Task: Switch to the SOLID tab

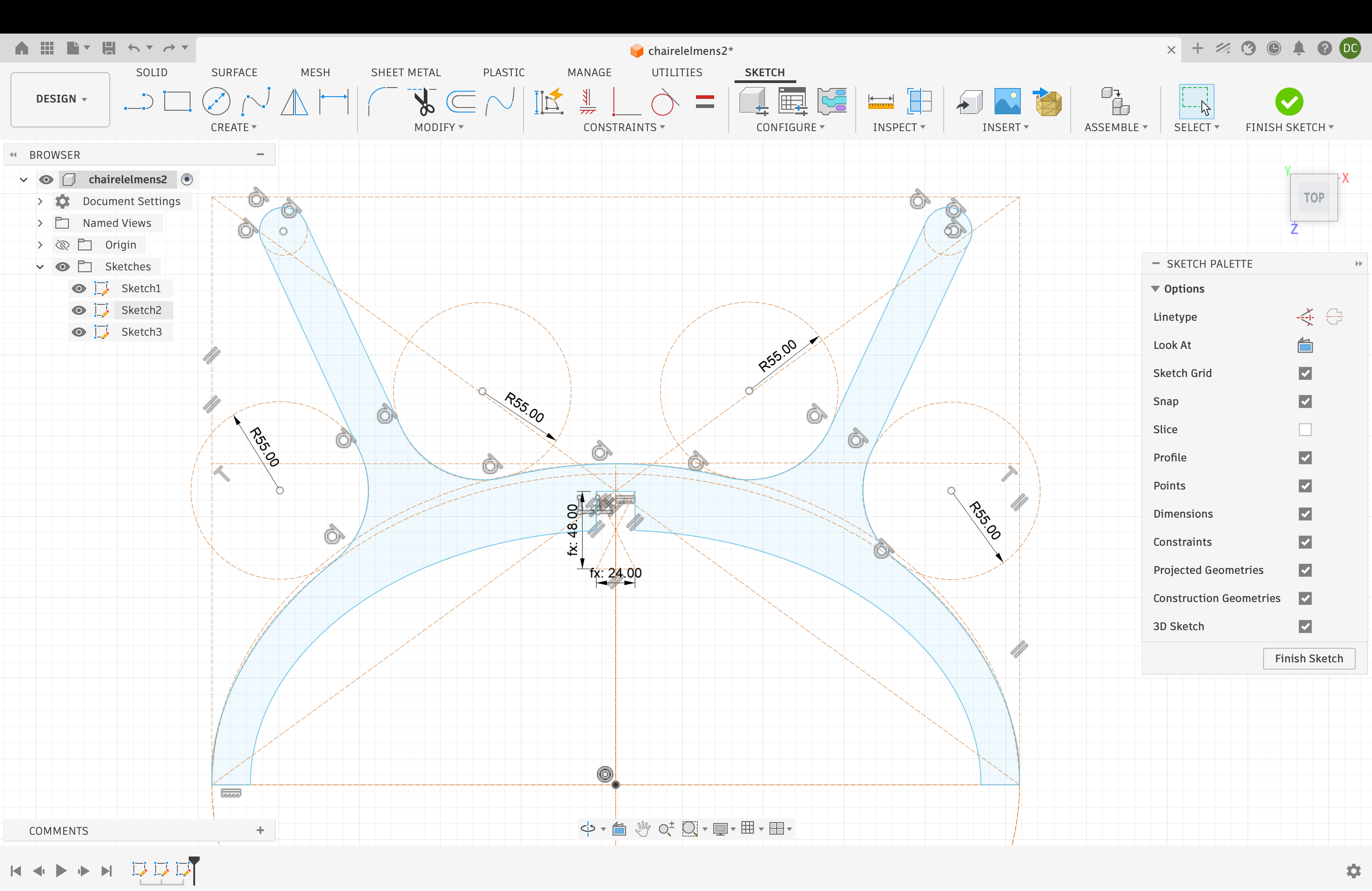Action: (152, 73)
